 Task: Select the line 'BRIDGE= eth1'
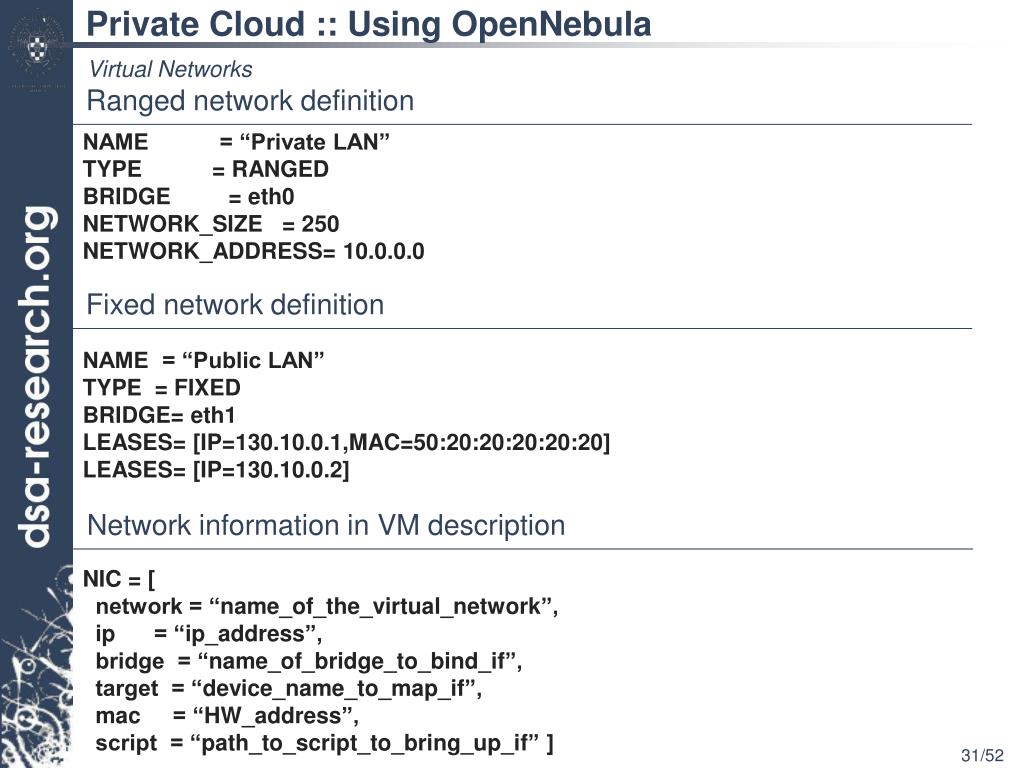[x=159, y=415]
